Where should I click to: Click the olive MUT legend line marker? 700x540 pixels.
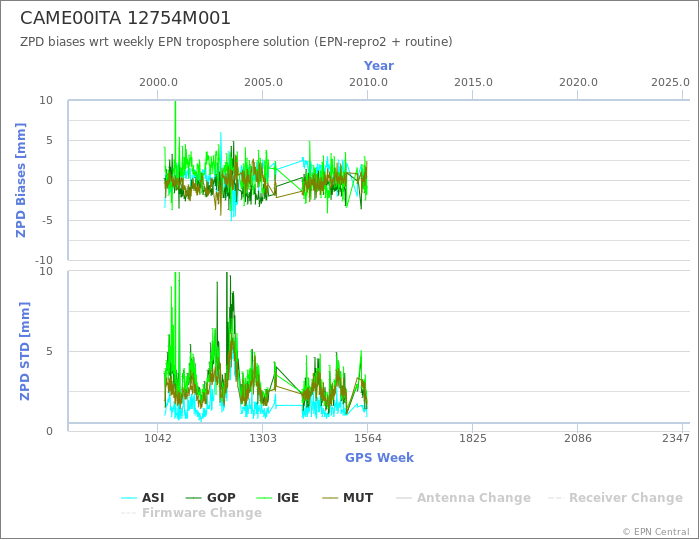330,498
